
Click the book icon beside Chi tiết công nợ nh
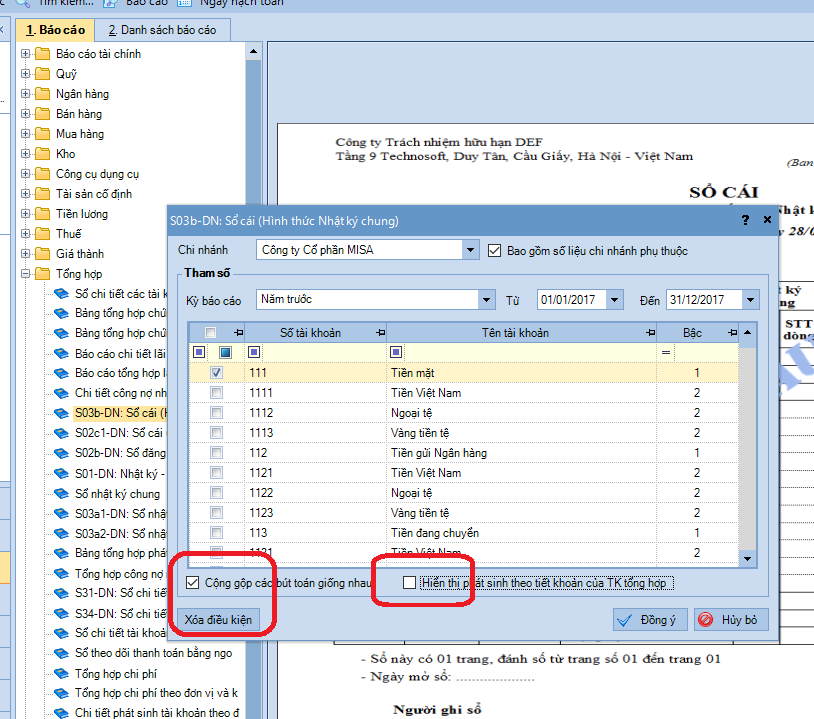click(61, 393)
